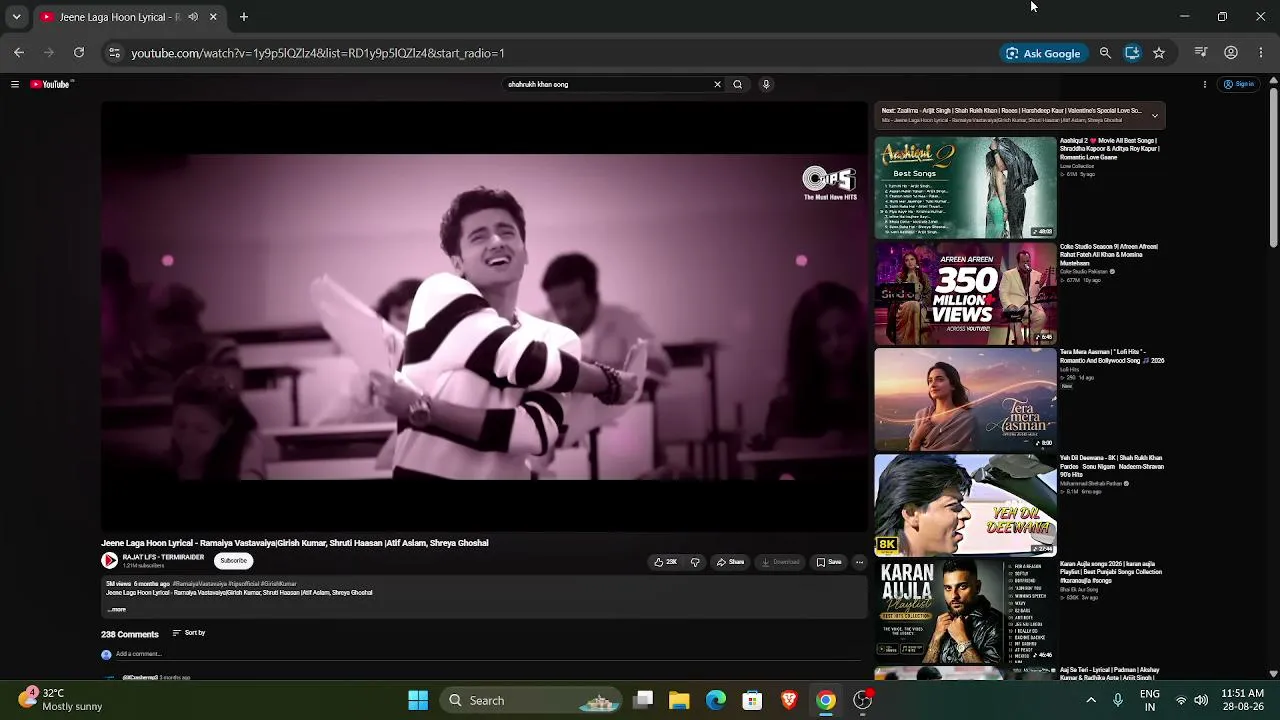Clear the YouTube search box text
The image size is (1280, 720).
pyautogui.click(x=717, y=85)
